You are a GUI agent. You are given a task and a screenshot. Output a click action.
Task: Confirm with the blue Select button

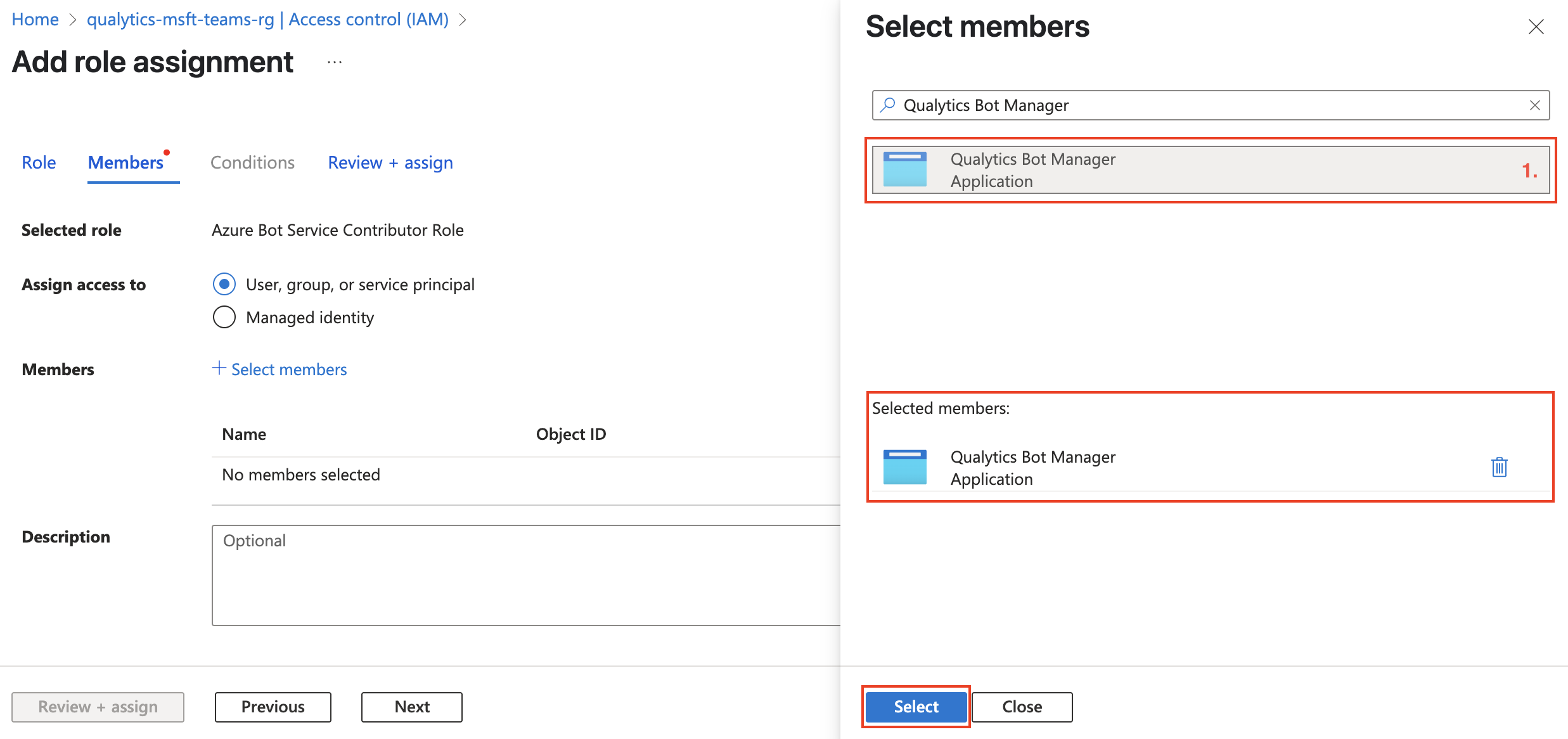pyautogui.click(x=916, y=707)
